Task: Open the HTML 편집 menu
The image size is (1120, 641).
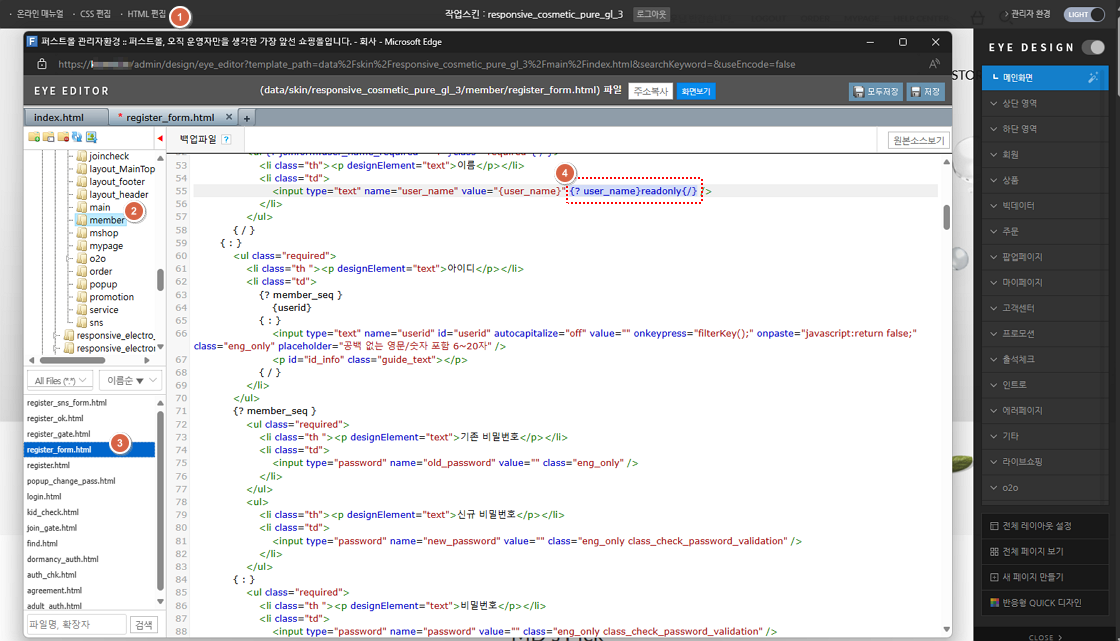Action: pyautogui.click(x=147, y=14)
